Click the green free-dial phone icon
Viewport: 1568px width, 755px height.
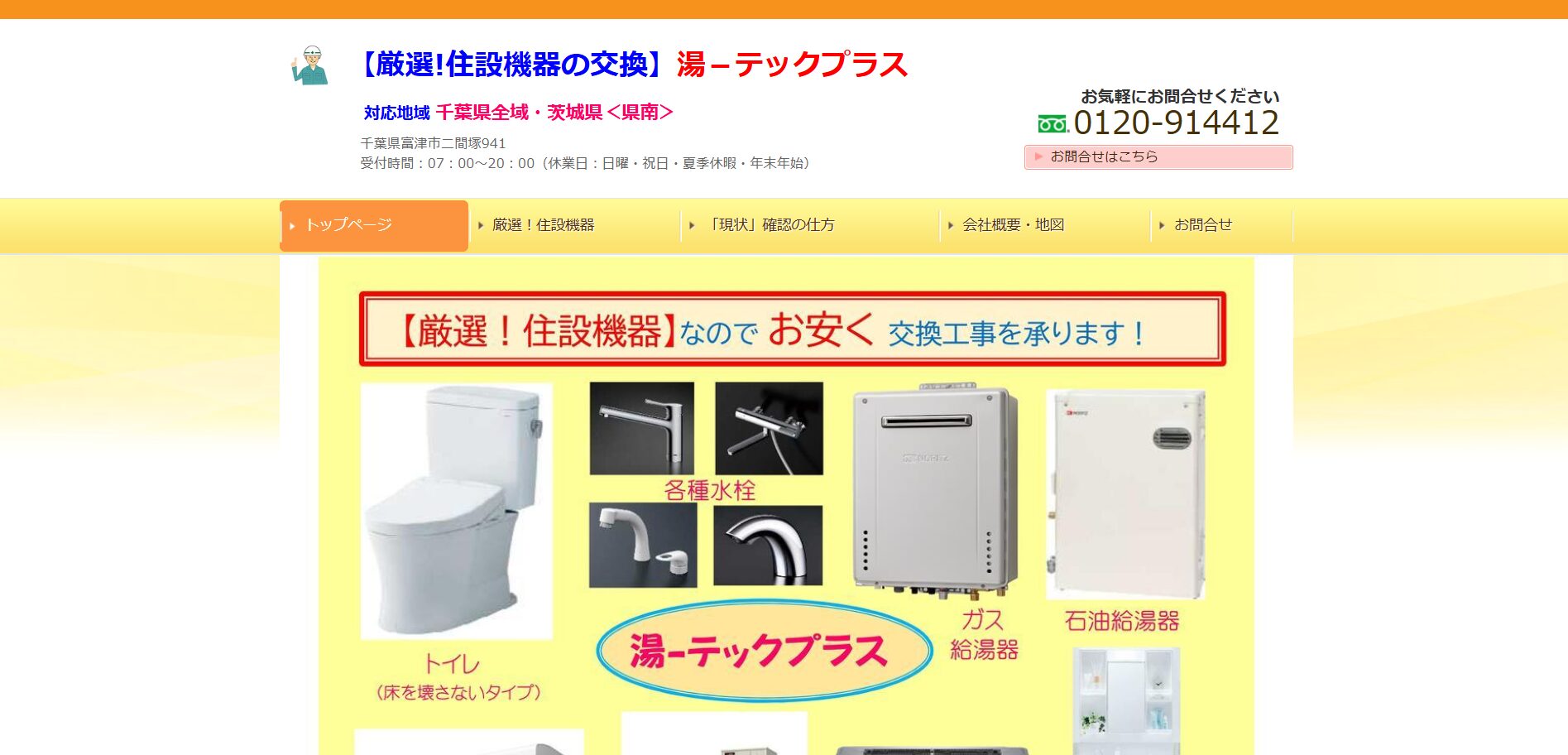click(1053, 124)
